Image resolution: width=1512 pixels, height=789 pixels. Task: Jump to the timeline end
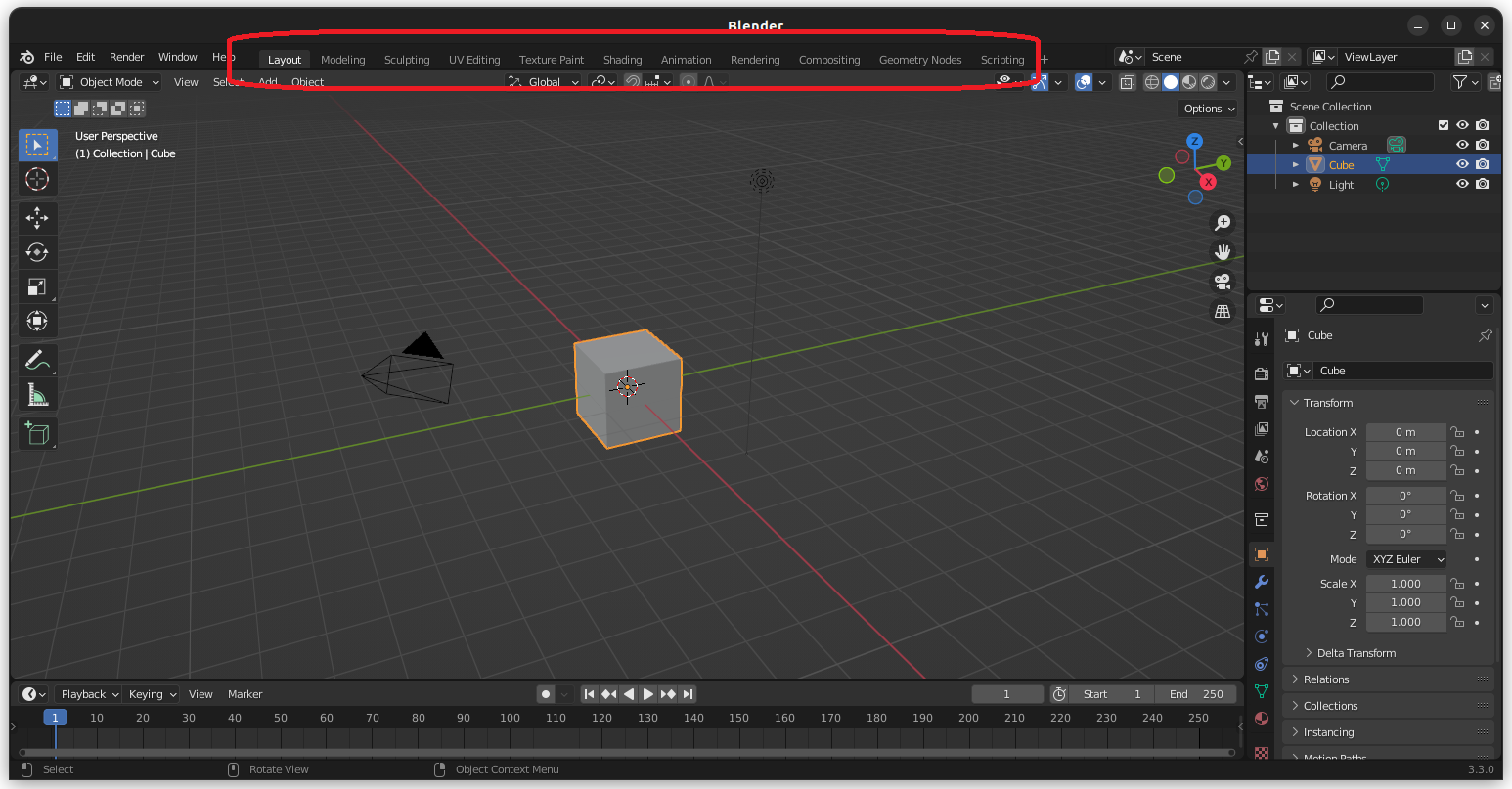[689, 694]
